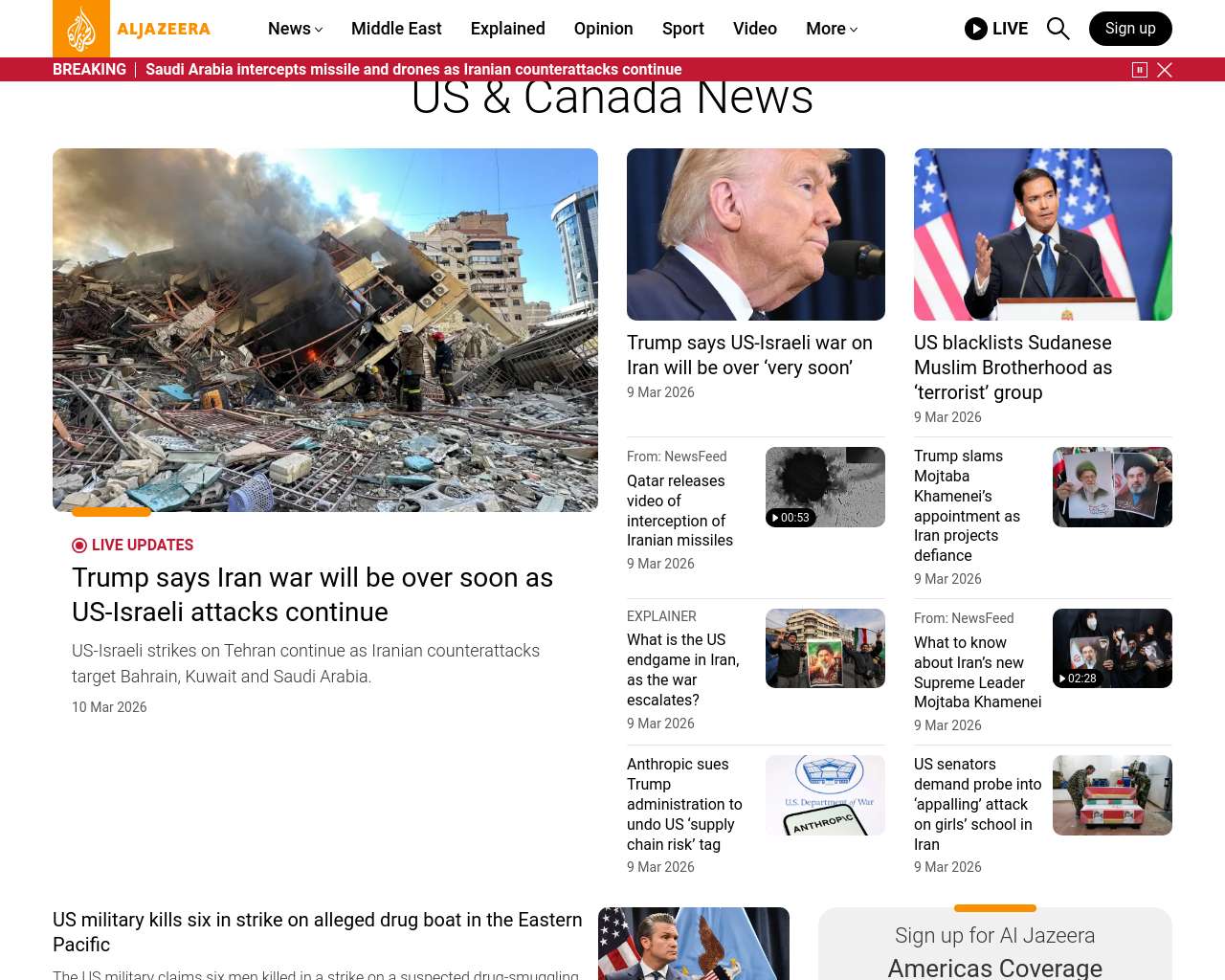Expand the News dropdown menu
The image size is (1225, 980).
(x=295, y=29)
